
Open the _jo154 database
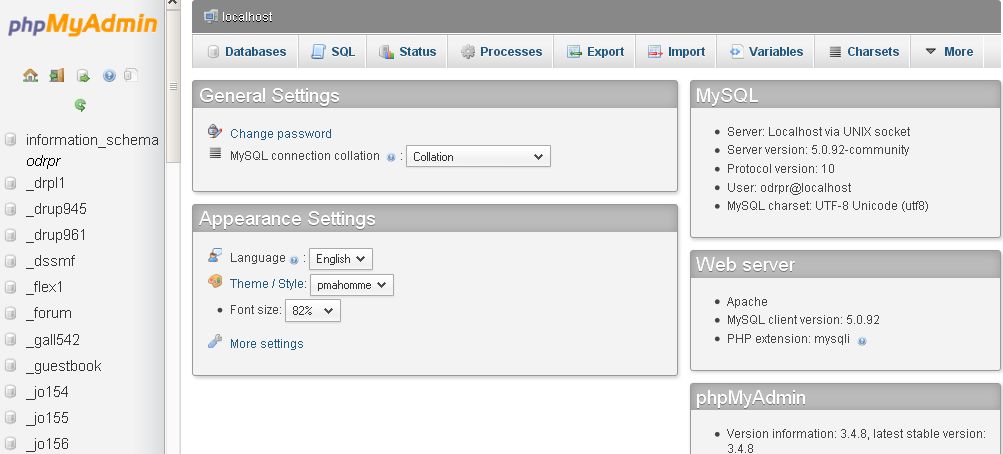(47, 392)
